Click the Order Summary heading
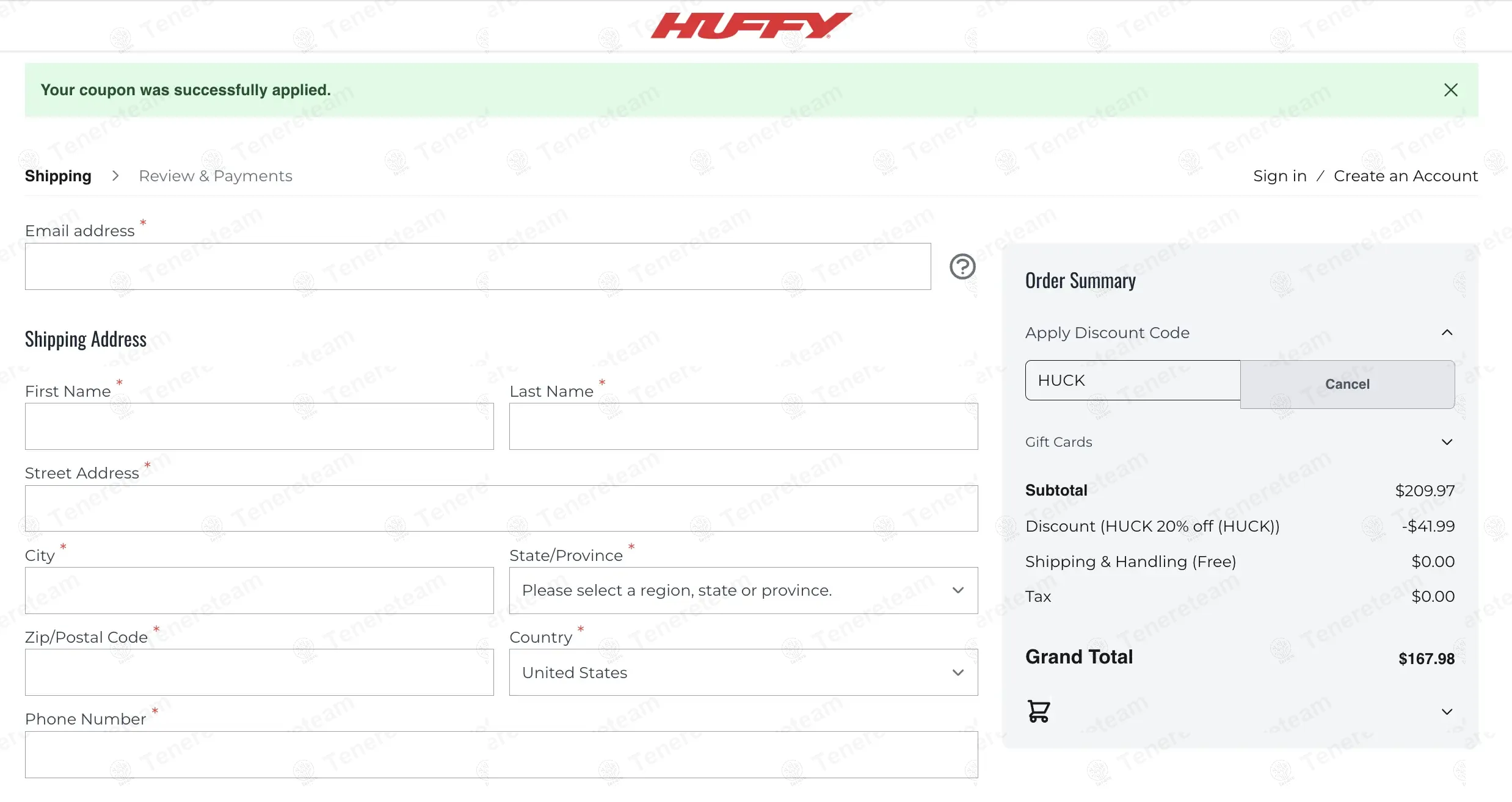 pos(1080,281)
